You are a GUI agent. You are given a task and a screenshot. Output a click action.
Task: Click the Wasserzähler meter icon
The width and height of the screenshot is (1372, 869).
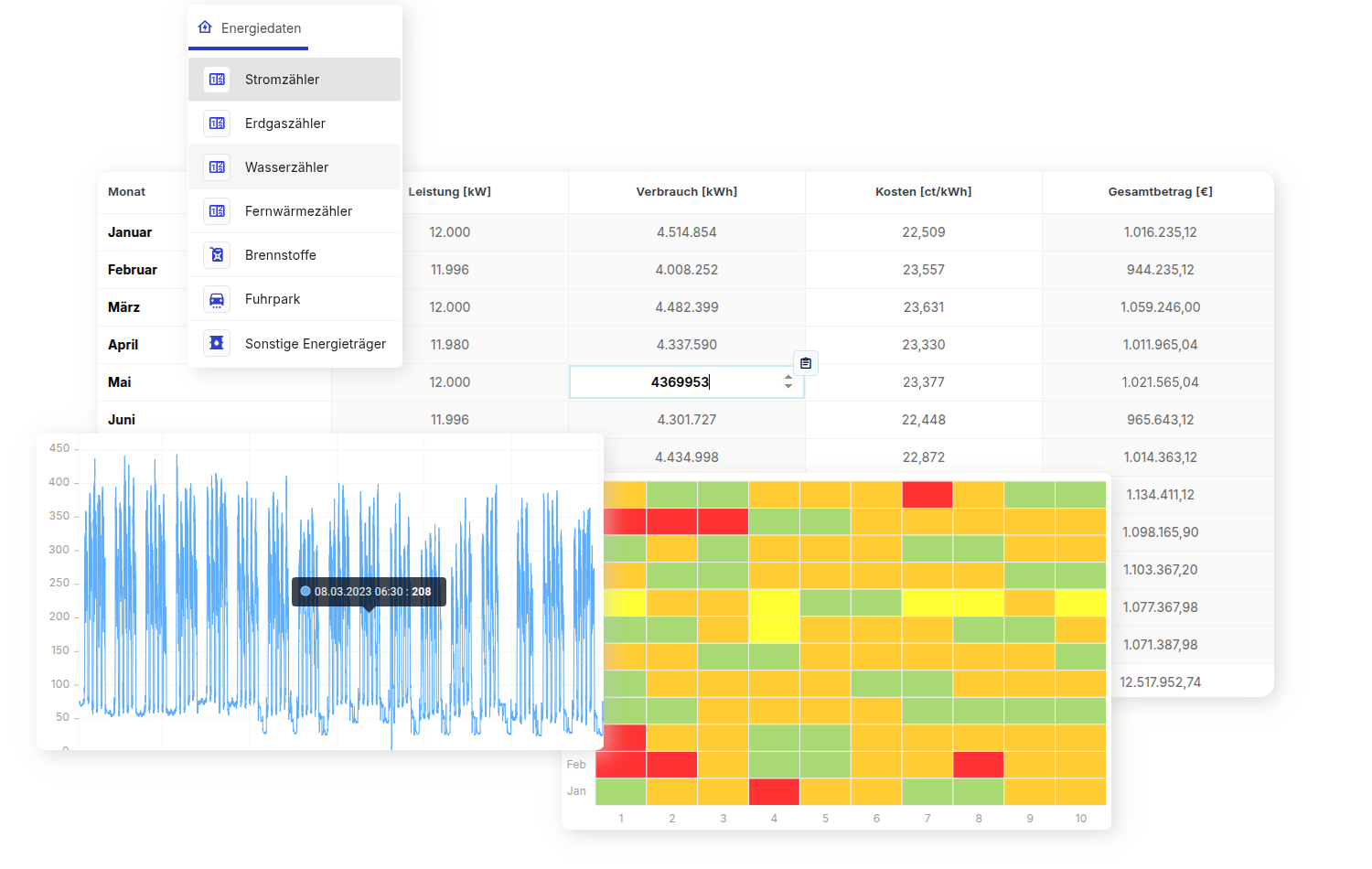pos(217,166)
